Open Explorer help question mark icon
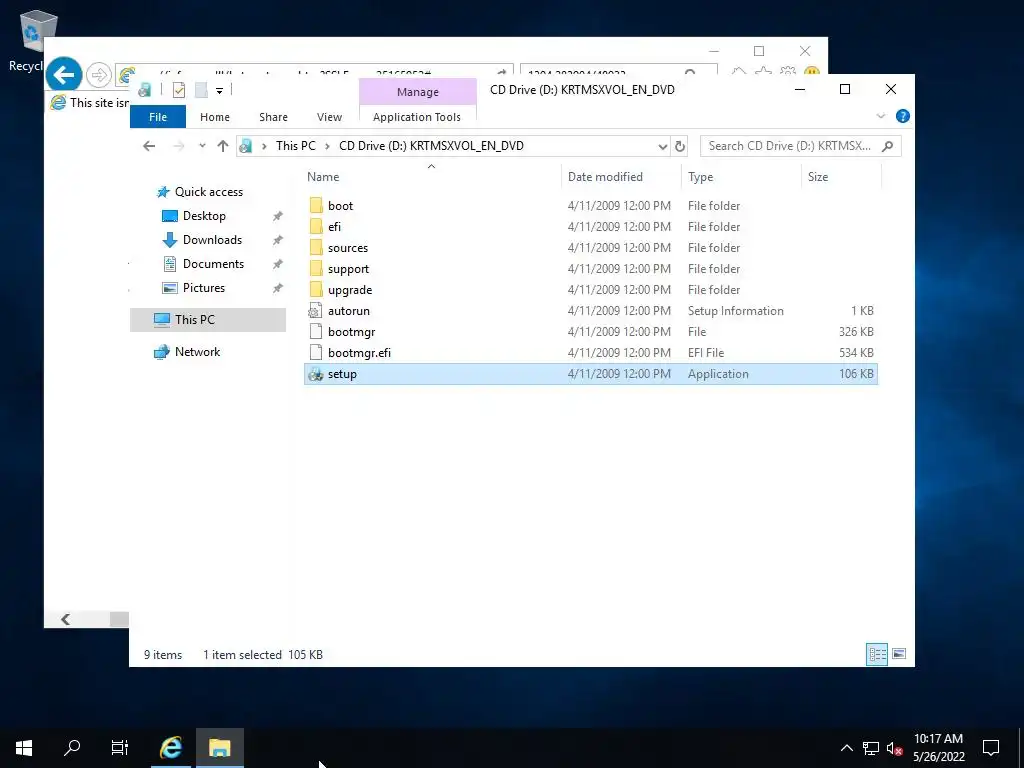The height and width of the screenshot is (768, 1024). (903, 116)
